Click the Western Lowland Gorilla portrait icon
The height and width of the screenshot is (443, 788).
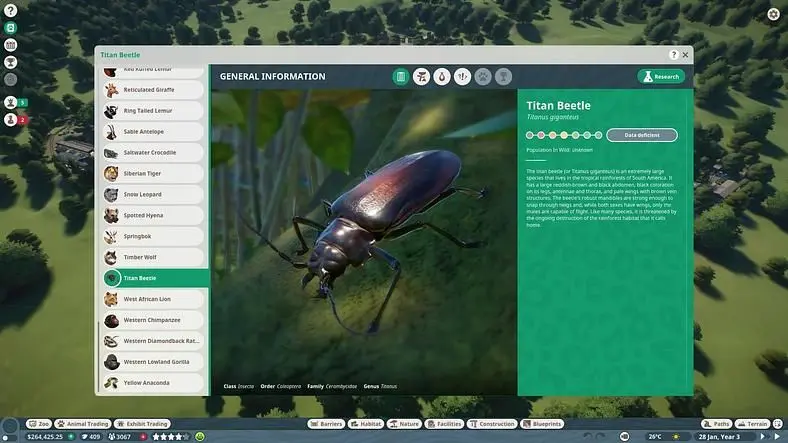point(111,362)
